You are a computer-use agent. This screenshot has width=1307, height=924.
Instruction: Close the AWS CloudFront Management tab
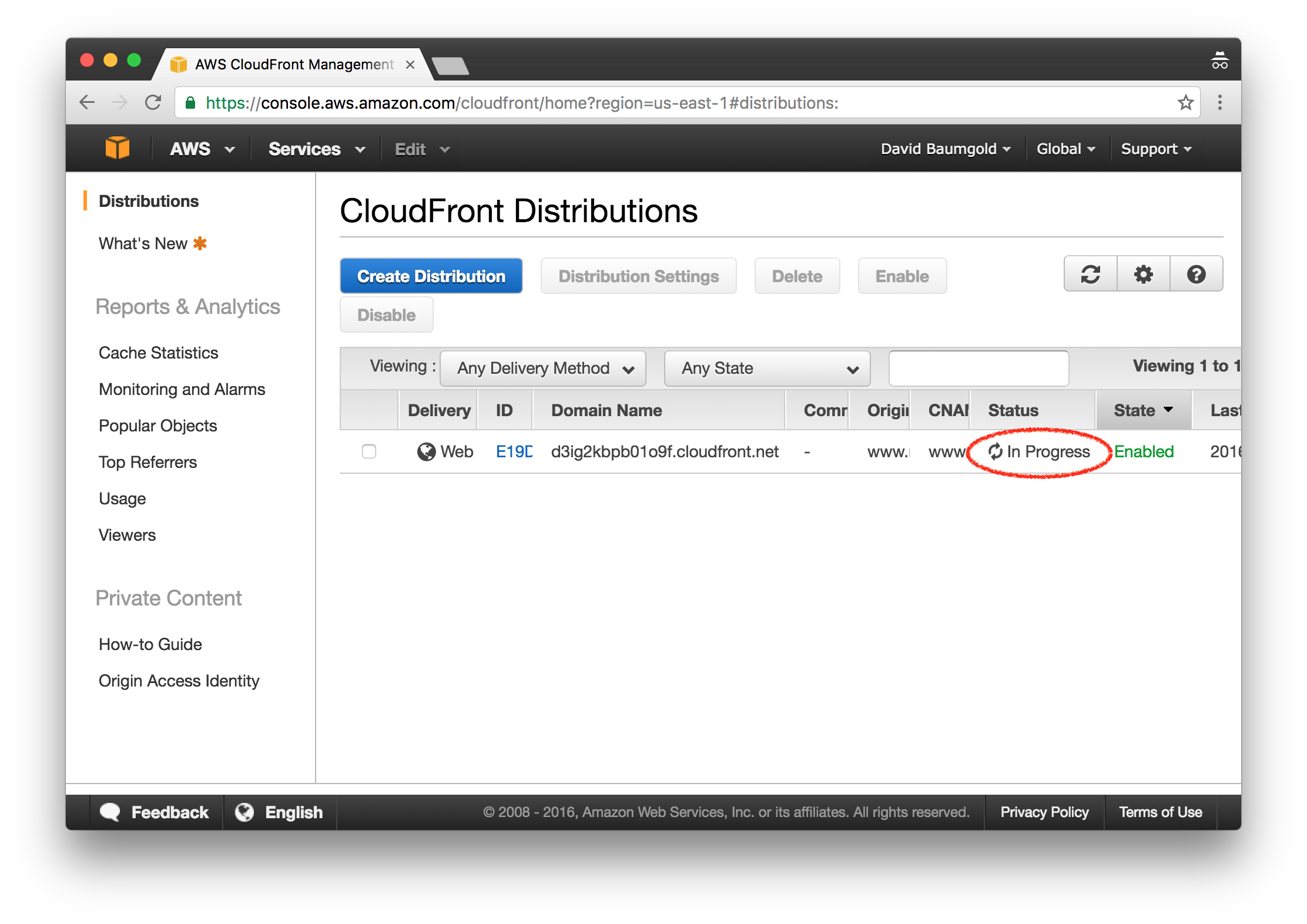410,65
